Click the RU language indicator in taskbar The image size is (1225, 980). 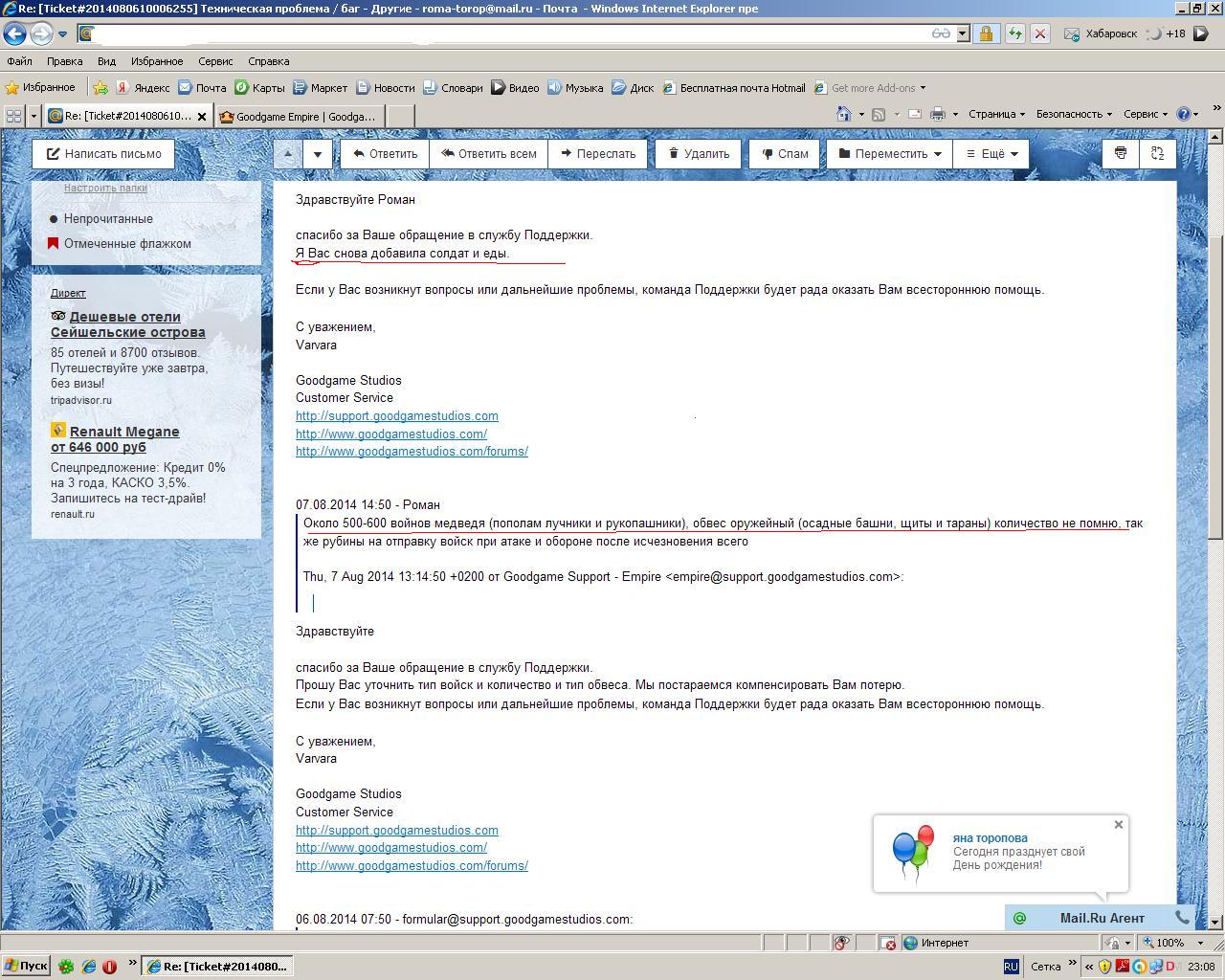click(x=1011, y=967)
